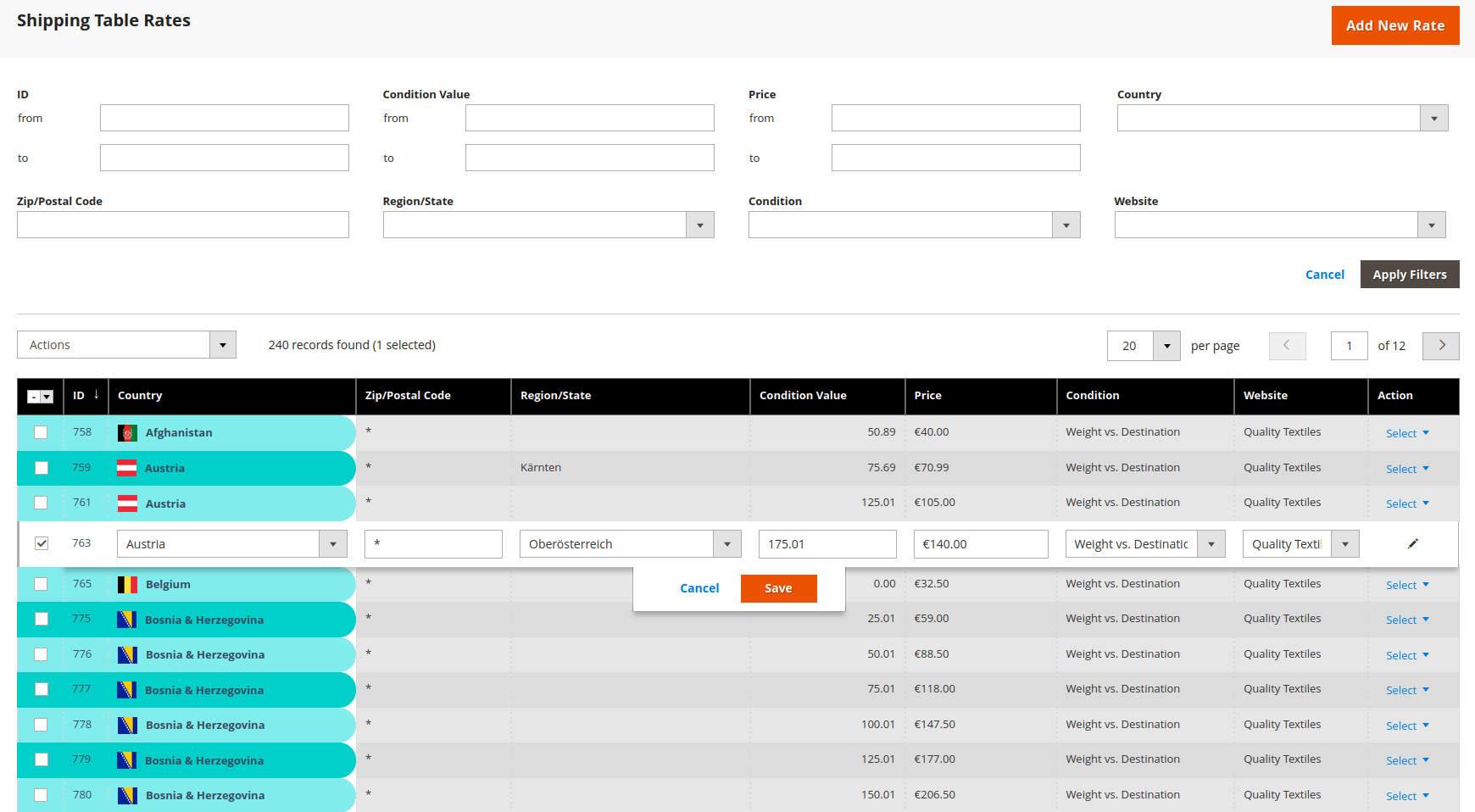Click Apply Filters button

point(1409,275)
